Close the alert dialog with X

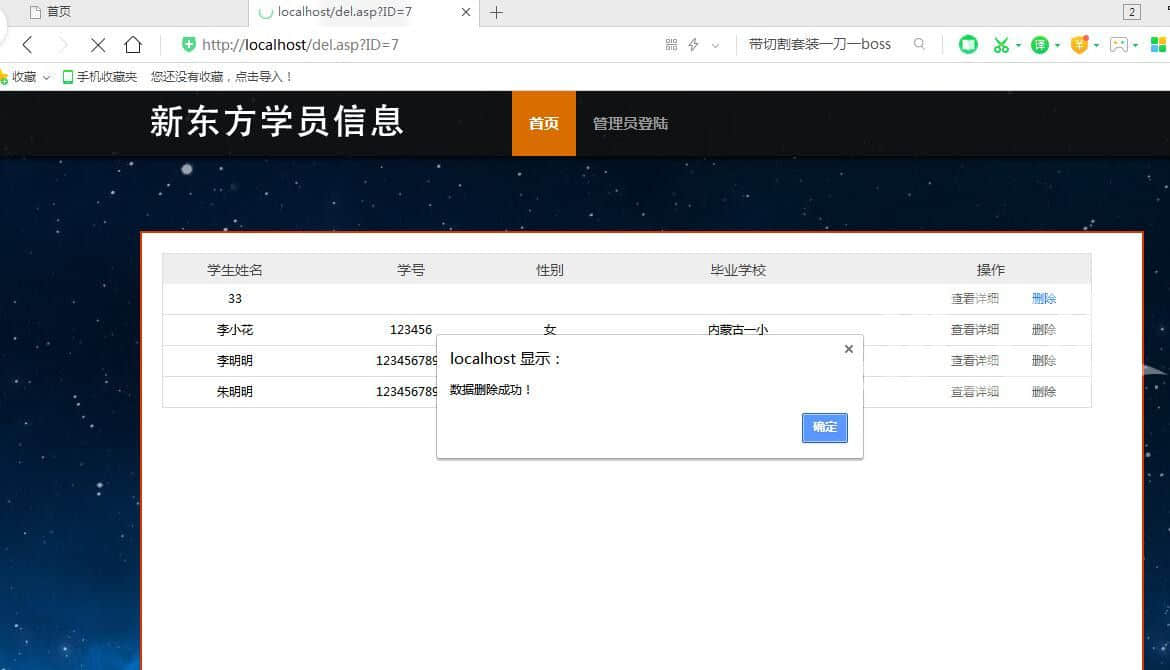pos(848,349)
